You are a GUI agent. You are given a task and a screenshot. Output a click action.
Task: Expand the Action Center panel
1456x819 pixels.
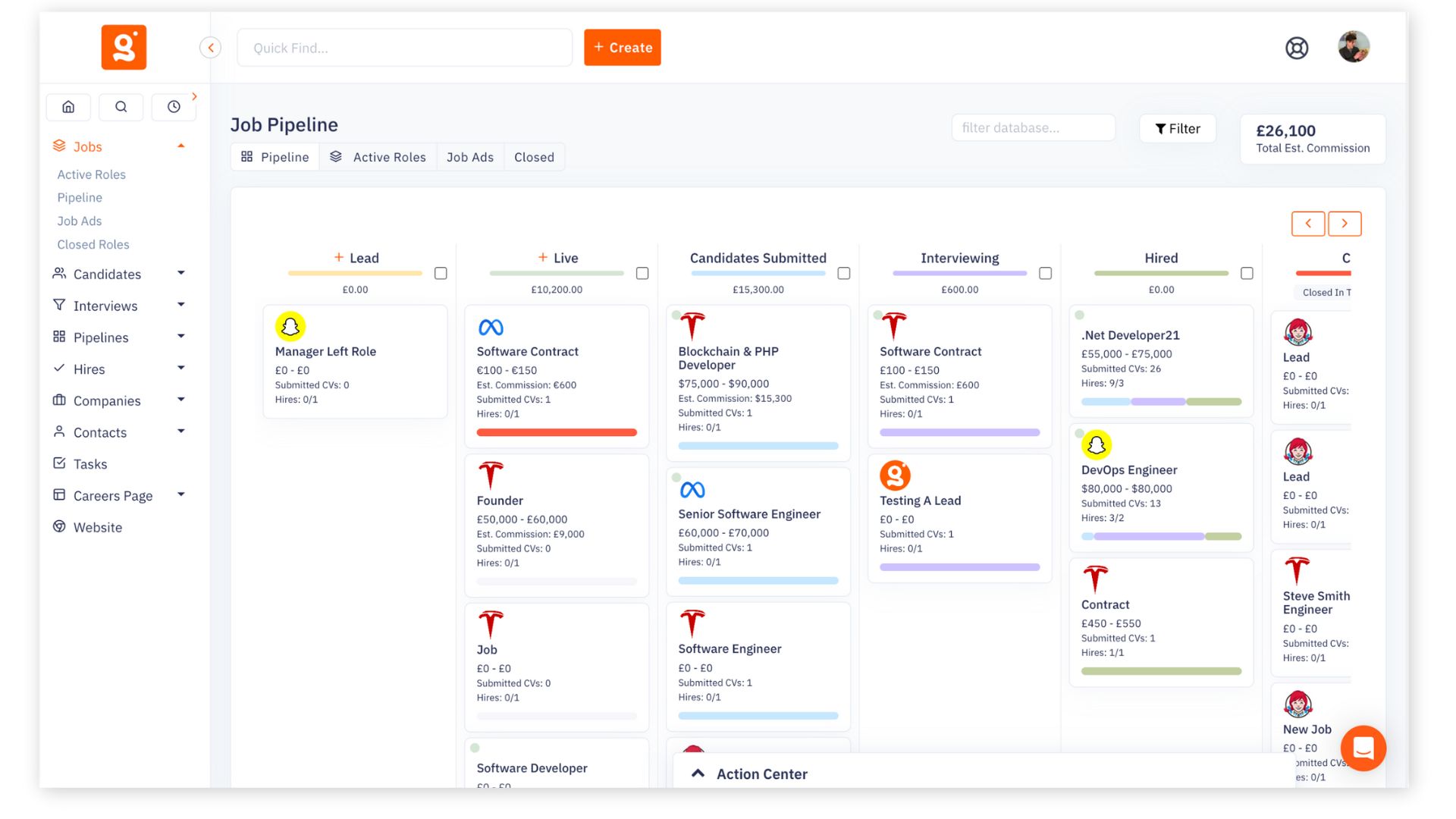click(x=698, y=773)
